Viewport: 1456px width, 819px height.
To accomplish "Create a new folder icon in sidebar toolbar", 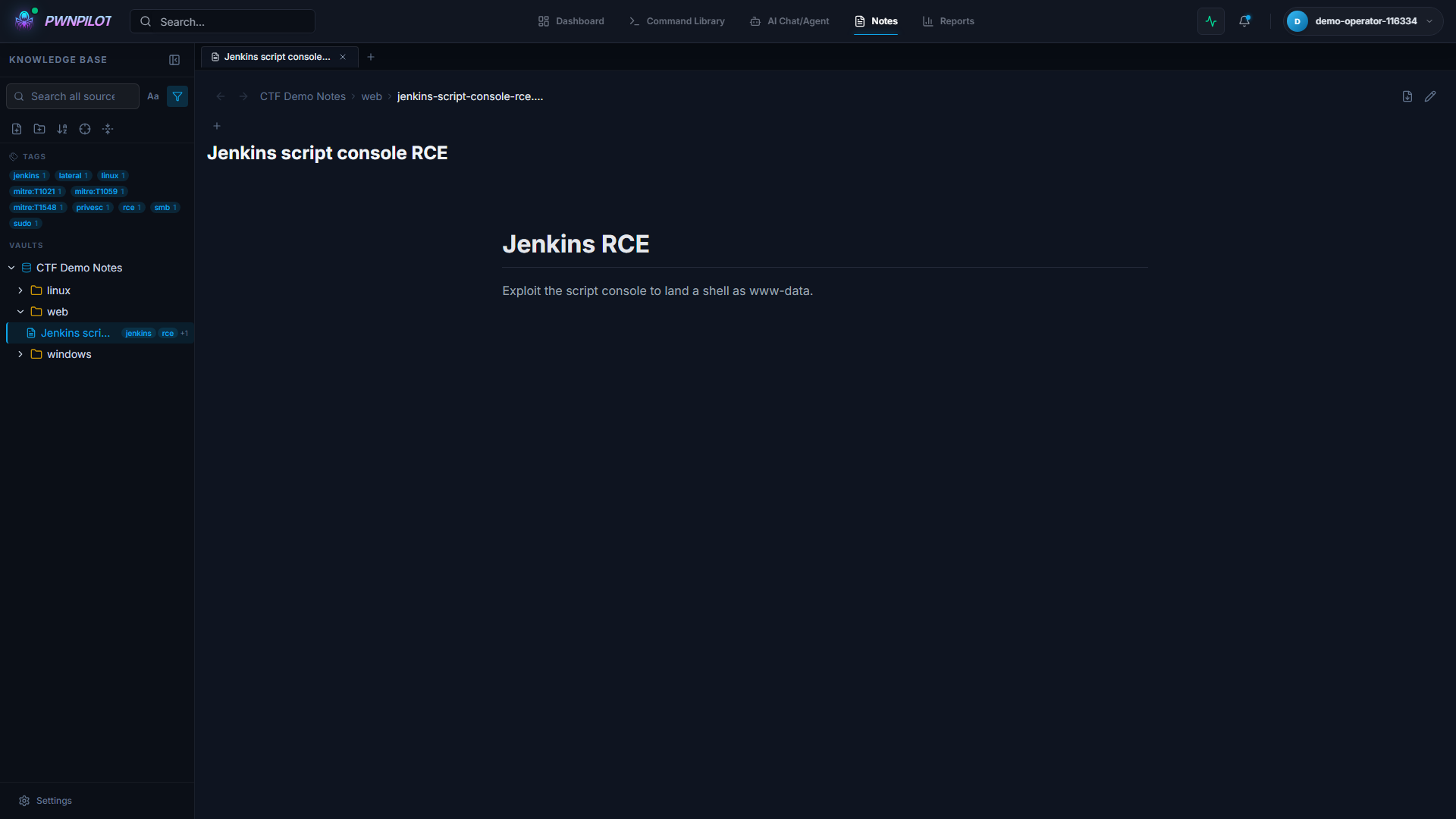I will pyautogui.click(x=39, y=129).
